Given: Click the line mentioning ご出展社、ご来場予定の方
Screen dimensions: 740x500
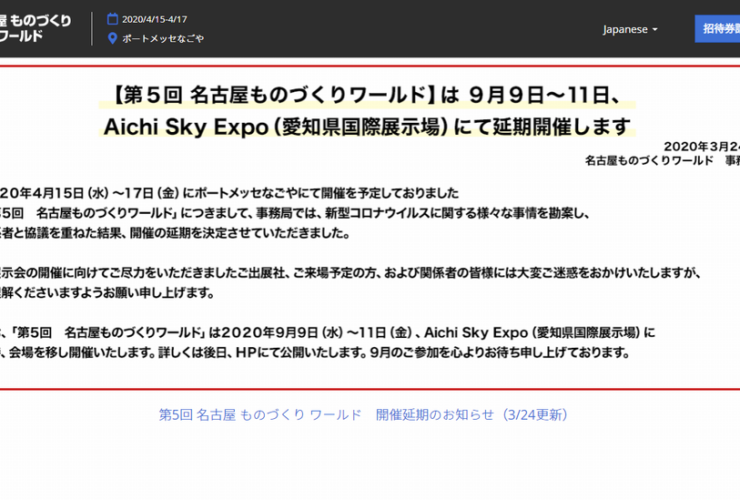Looking at the screenshot, I should [351, 272].
